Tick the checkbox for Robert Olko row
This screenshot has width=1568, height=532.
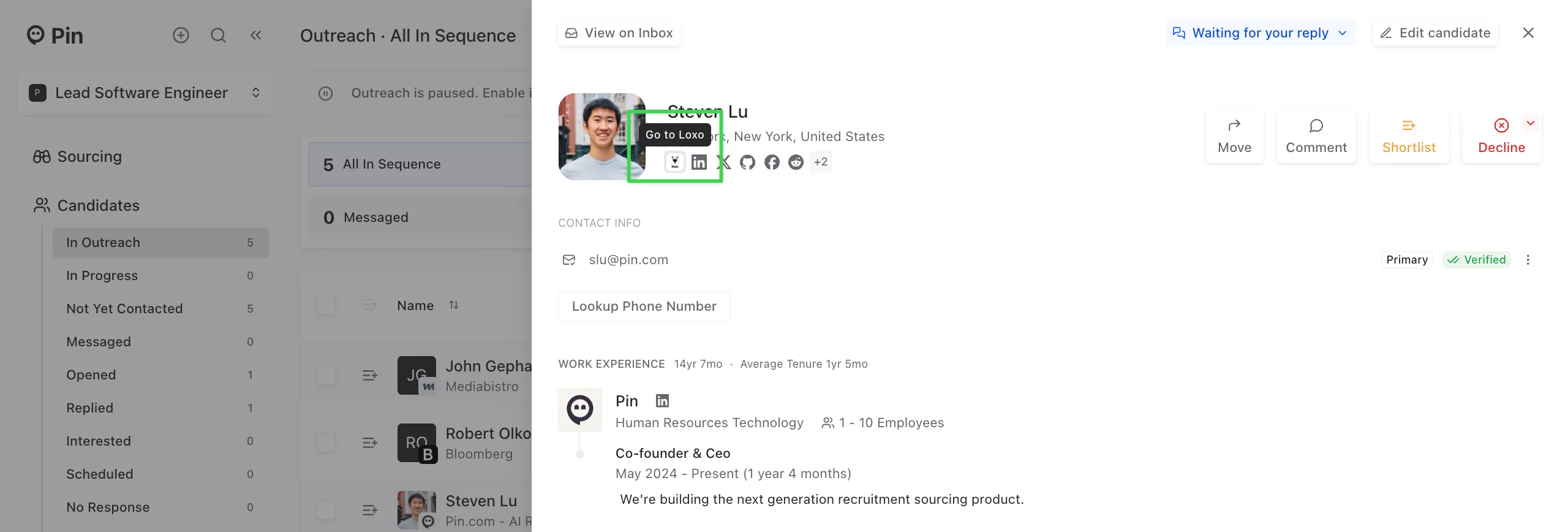point(326,443)
